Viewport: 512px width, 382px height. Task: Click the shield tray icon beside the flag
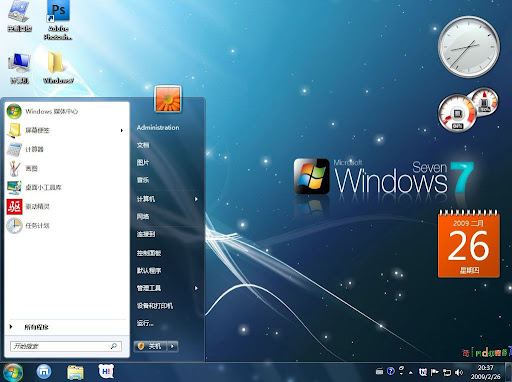pos(423,372)
